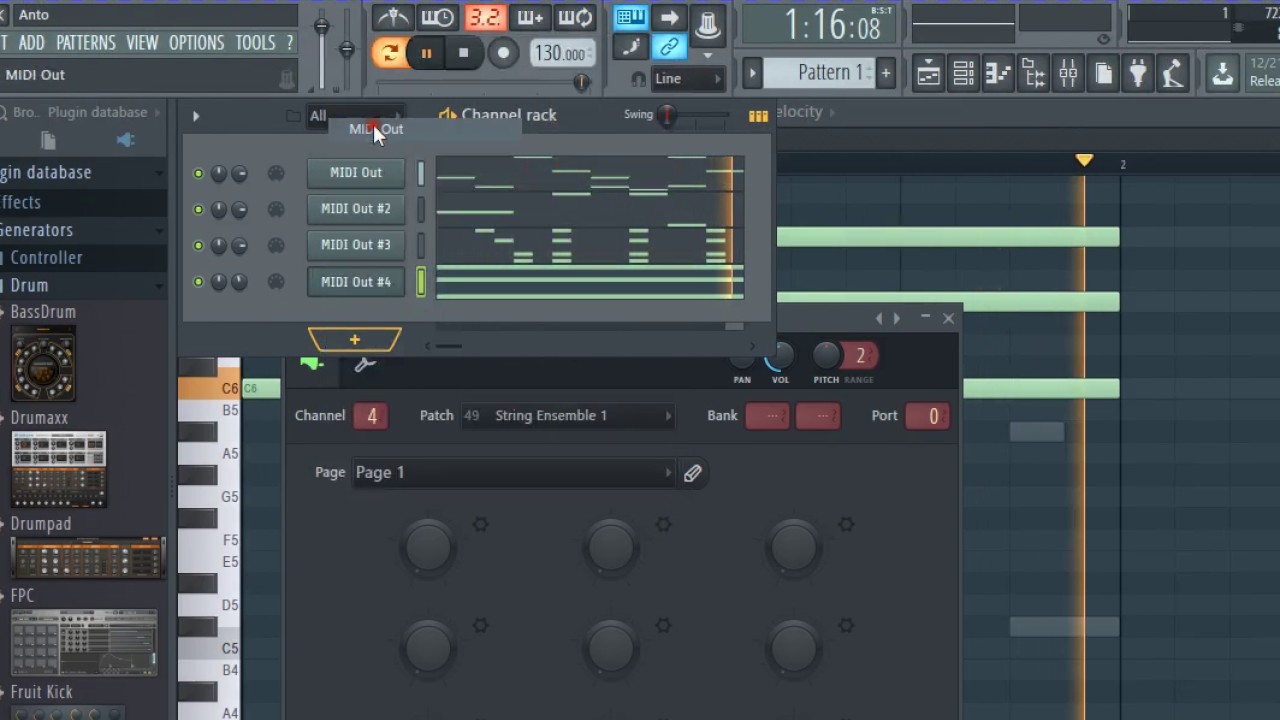1280x720 pixels.
Task: Open the pattern list arrow left of Pattern 1
Action: [x=753, y=73]
